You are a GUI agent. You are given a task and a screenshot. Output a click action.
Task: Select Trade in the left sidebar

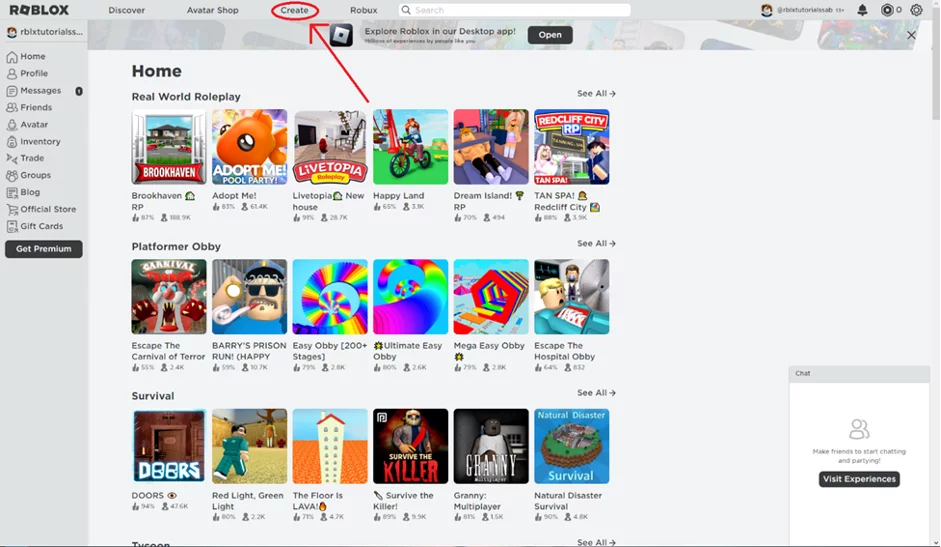click(32, 158)
